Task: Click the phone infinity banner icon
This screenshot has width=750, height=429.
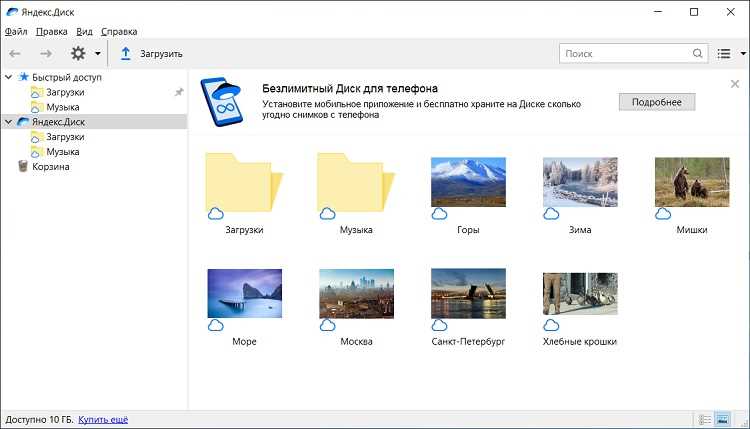Action: point(222,101)
